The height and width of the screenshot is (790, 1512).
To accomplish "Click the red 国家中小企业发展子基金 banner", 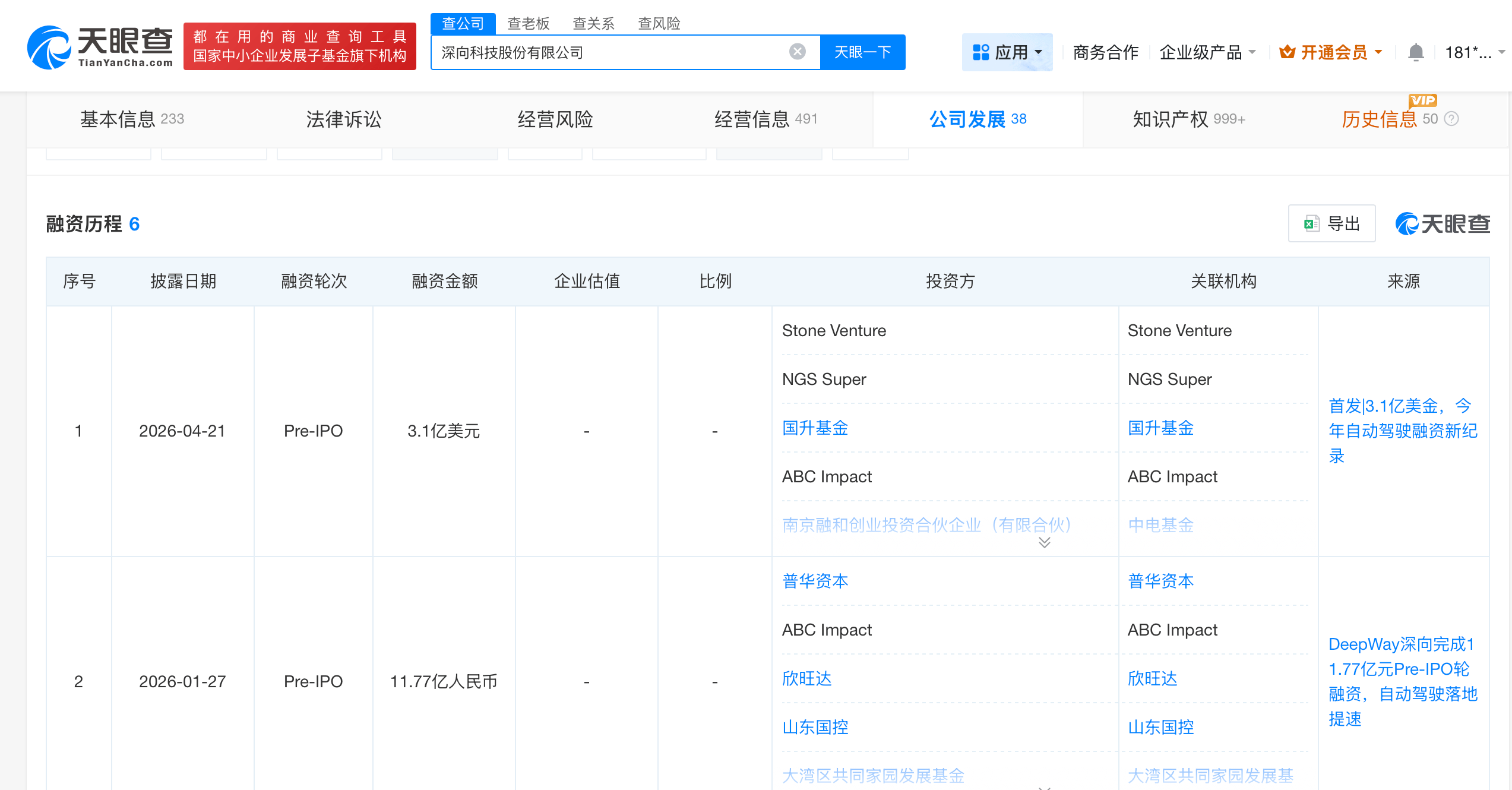I will [300, 46].
